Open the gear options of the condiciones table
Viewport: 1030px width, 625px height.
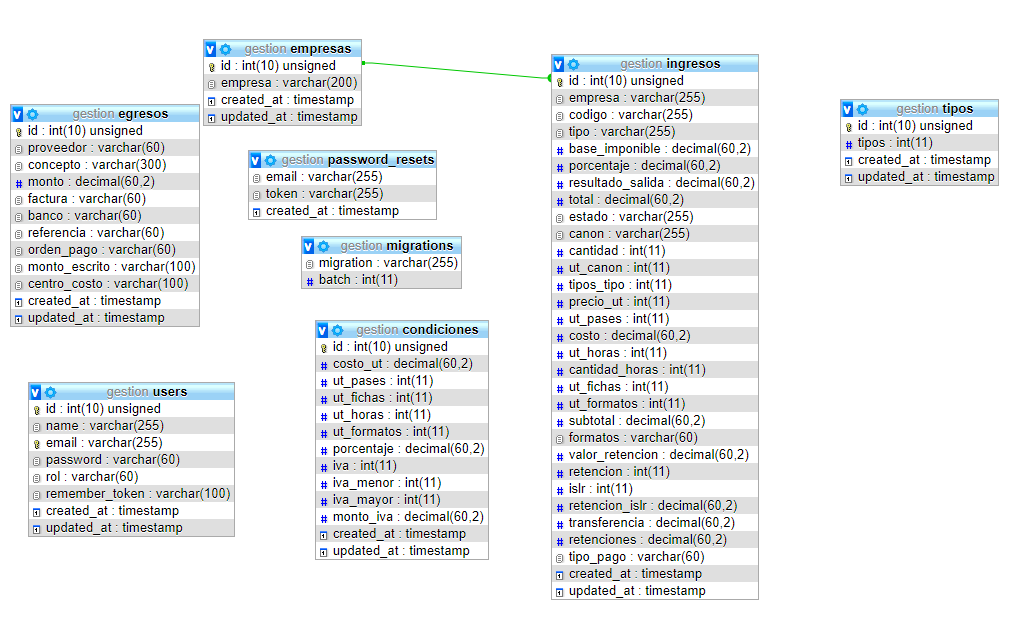click(338, 331)
